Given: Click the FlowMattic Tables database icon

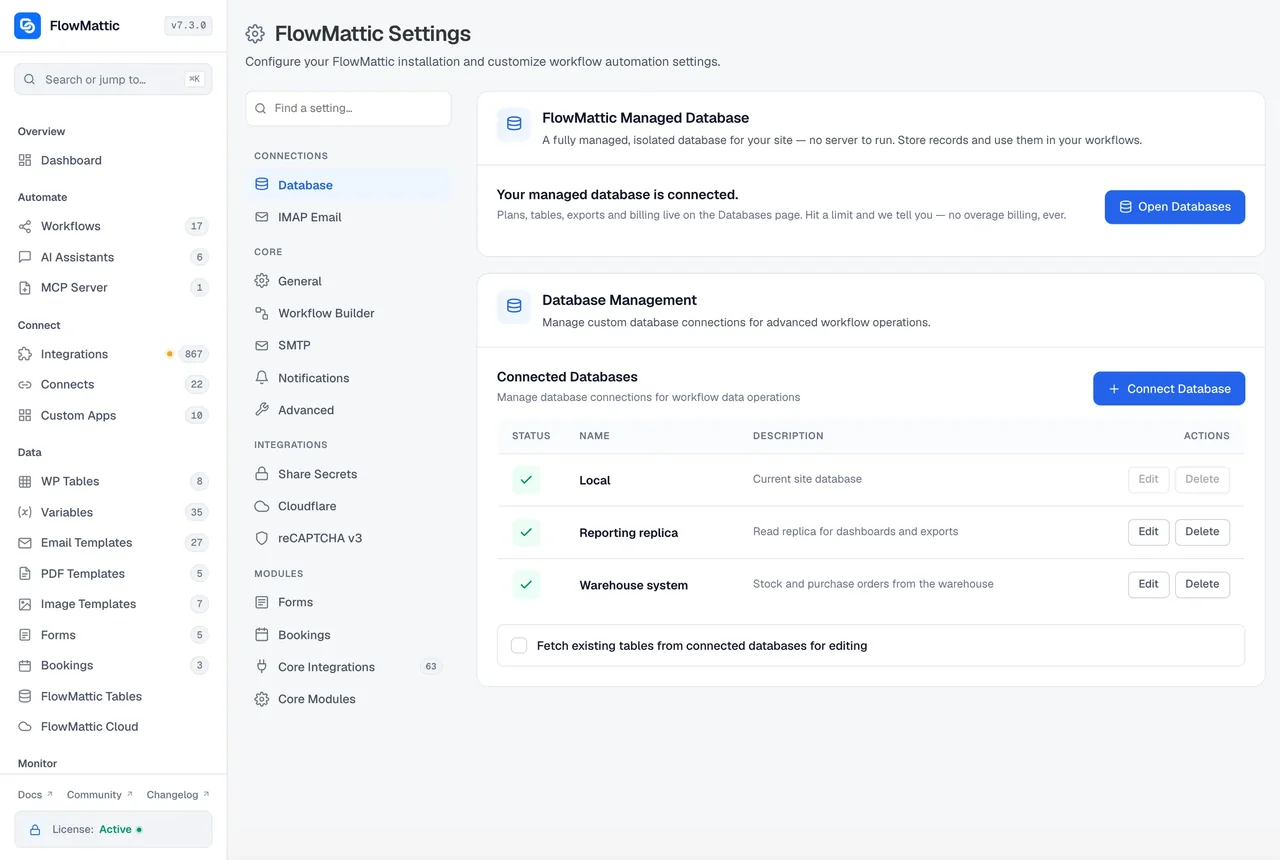Looking at the screenshot, I should [x=25, y=696].
